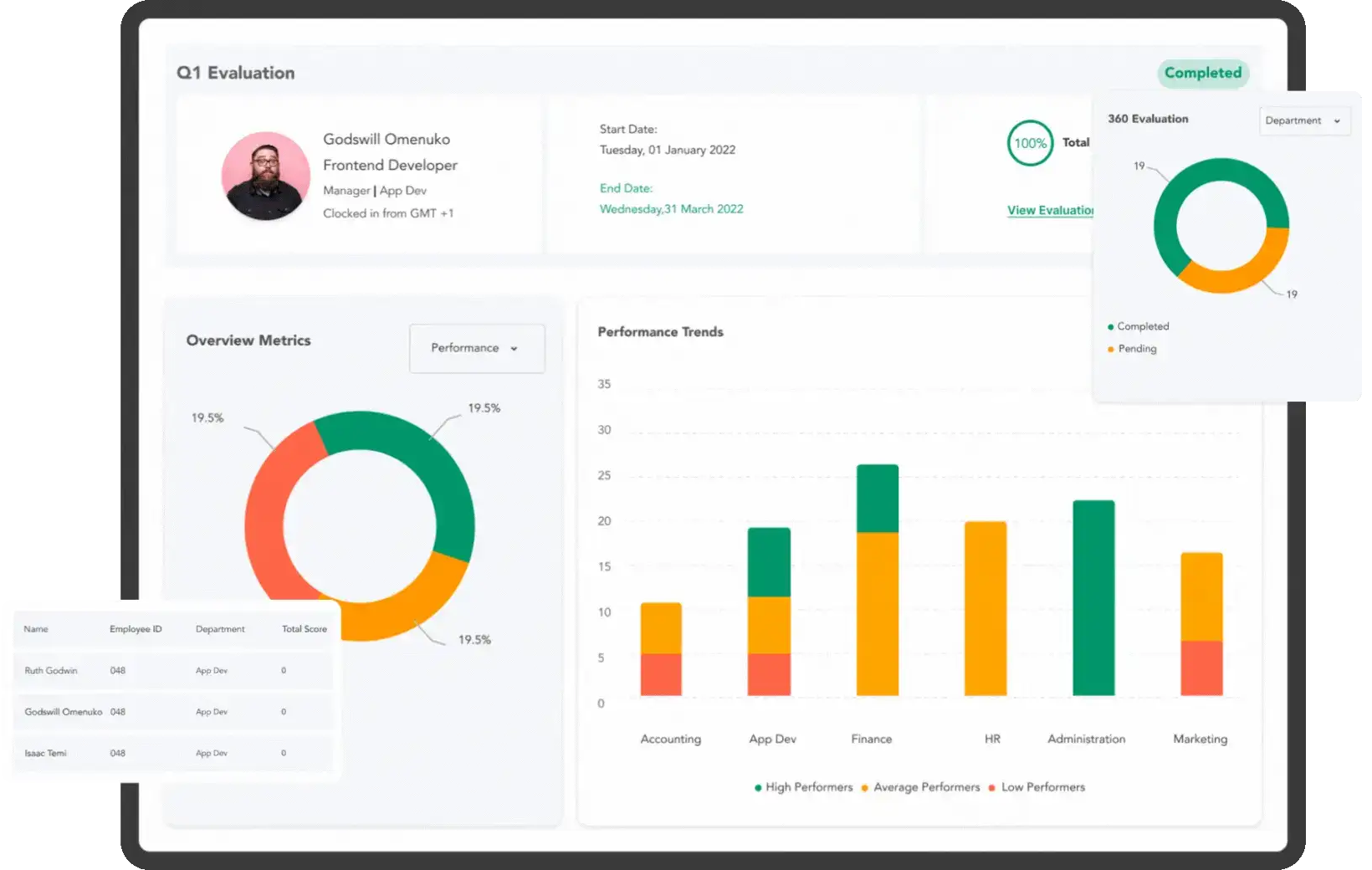Click the green Administration bar in the chart
Viewport: 1372px width, 870px height.
tap(1093, 597)
